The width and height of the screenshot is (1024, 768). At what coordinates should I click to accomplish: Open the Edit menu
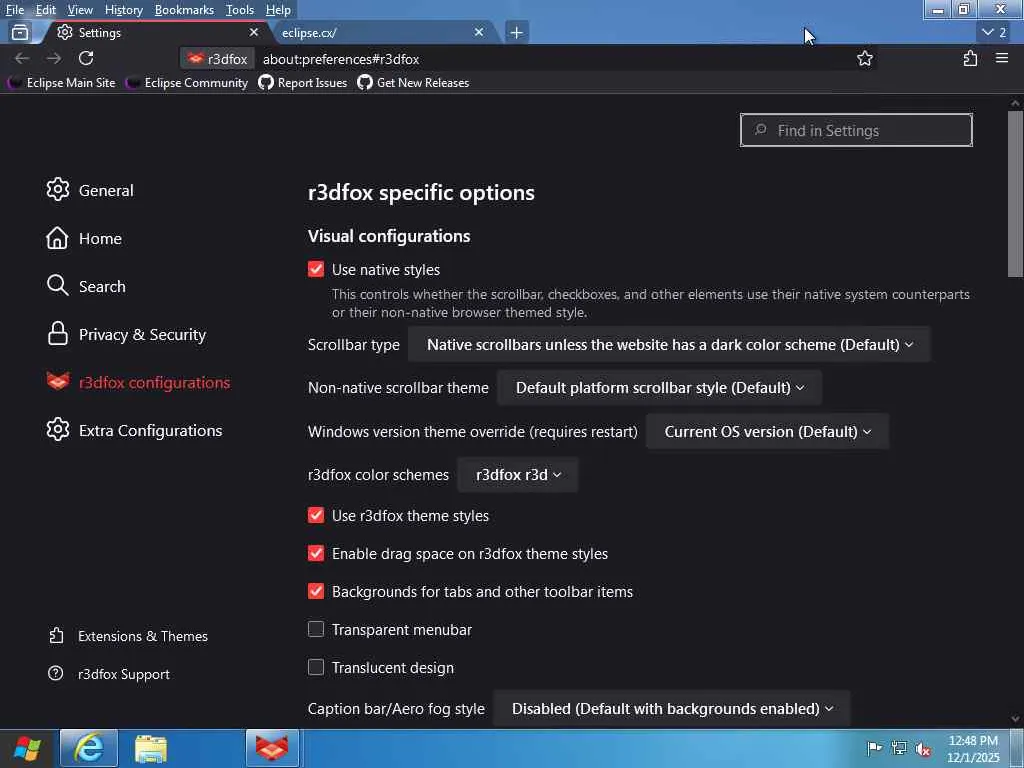tap(46, 10)
